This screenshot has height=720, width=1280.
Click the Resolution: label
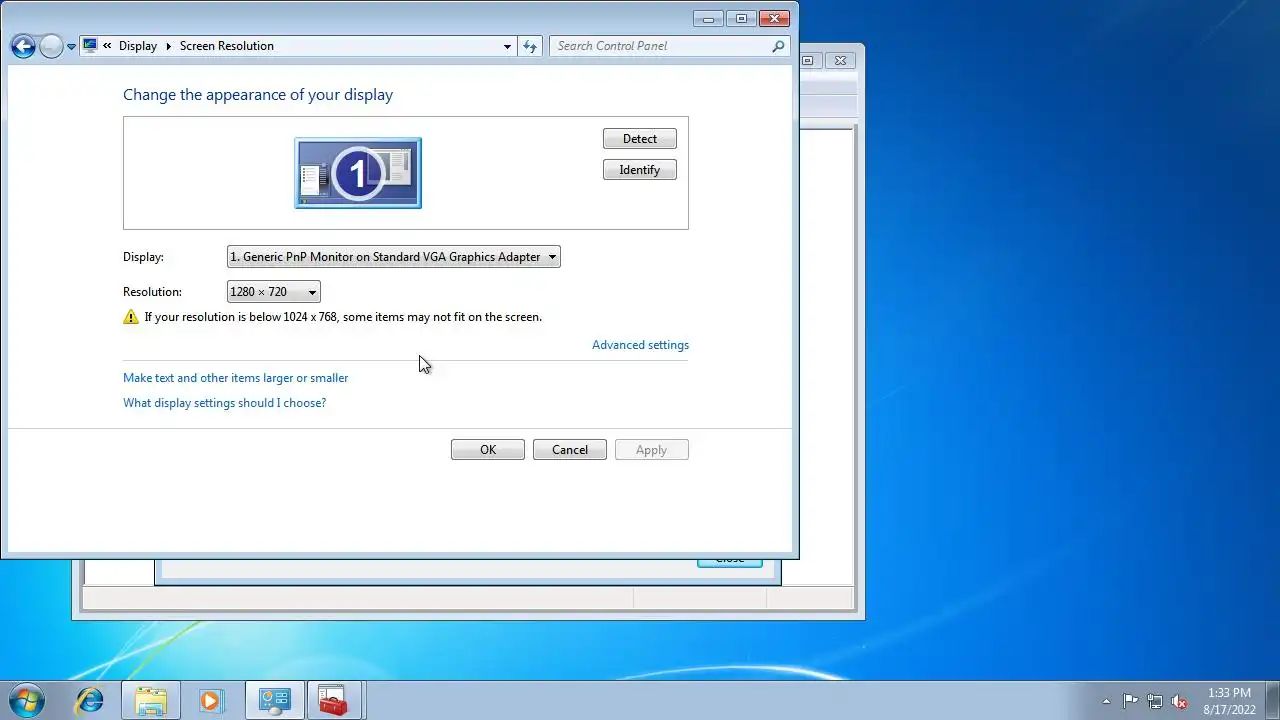click(152, 292)
